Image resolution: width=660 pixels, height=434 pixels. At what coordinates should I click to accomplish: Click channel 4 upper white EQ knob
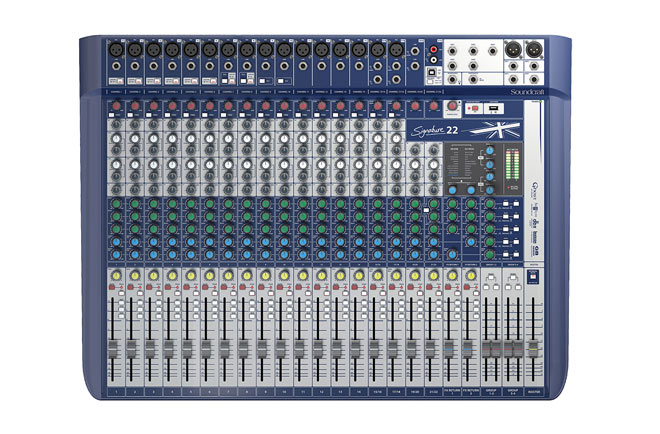tap(172, 138)
